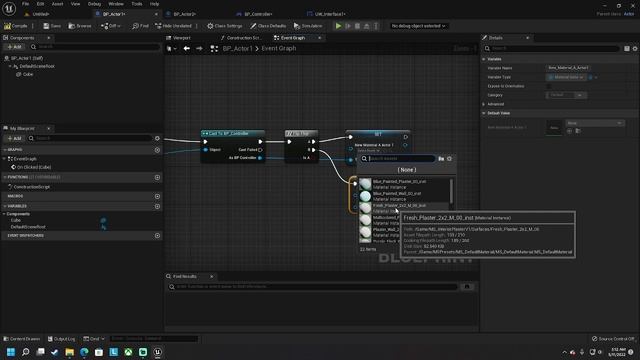Click the Compile toolbar button
640x360 pixels.
point(16,26)
